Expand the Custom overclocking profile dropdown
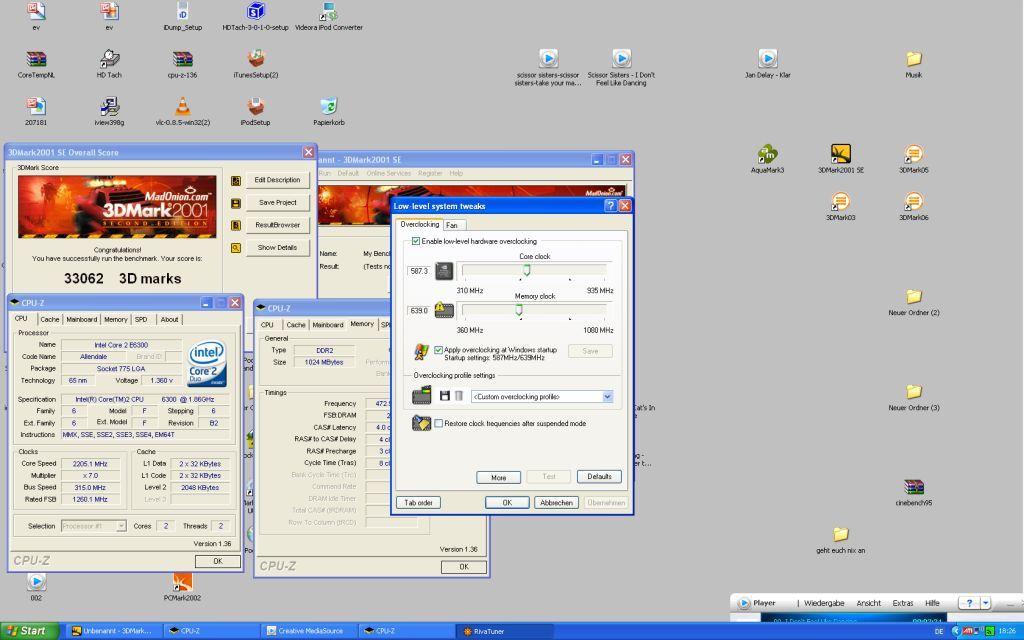1024x640 pixels. point(607,396)
